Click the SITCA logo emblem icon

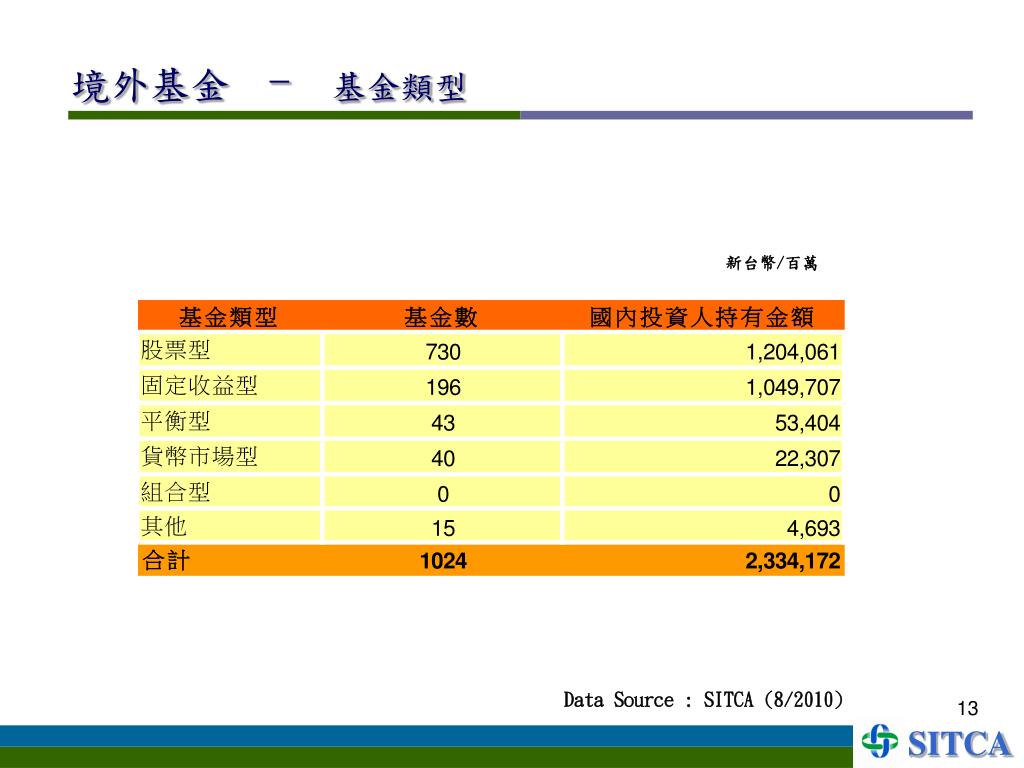pyautogui.click(x=879, y=741)
